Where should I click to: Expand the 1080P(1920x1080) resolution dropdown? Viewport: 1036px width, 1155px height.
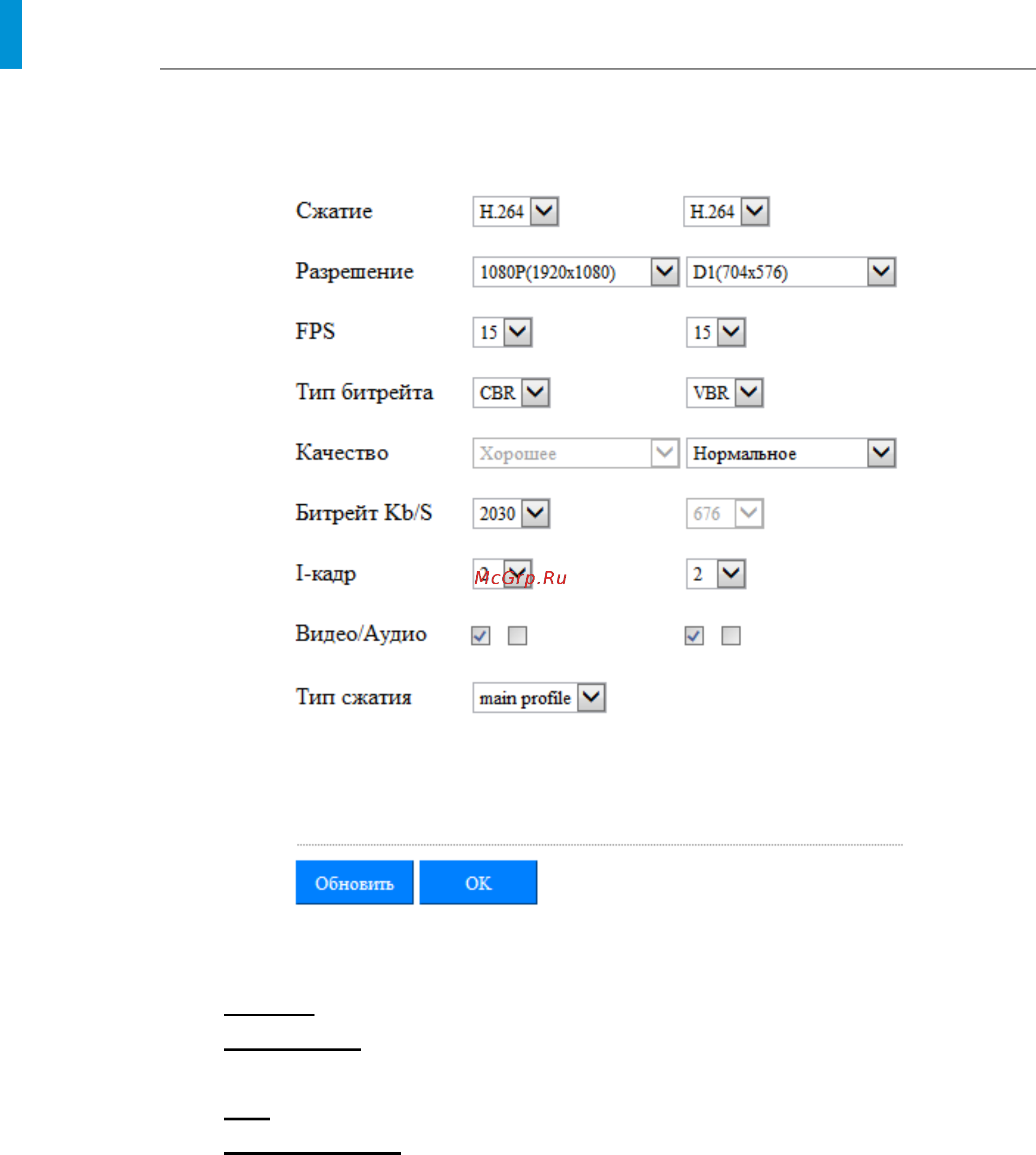[x=576, y=272]
